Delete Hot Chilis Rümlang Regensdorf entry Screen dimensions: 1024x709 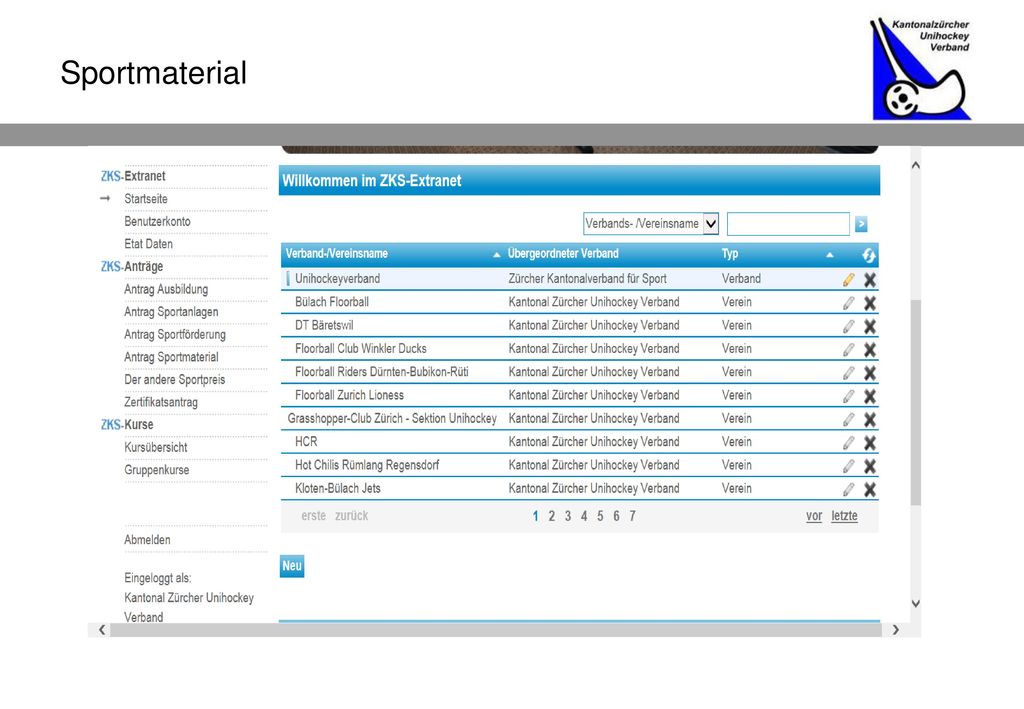pyautogui.click(x=870, y=466)
